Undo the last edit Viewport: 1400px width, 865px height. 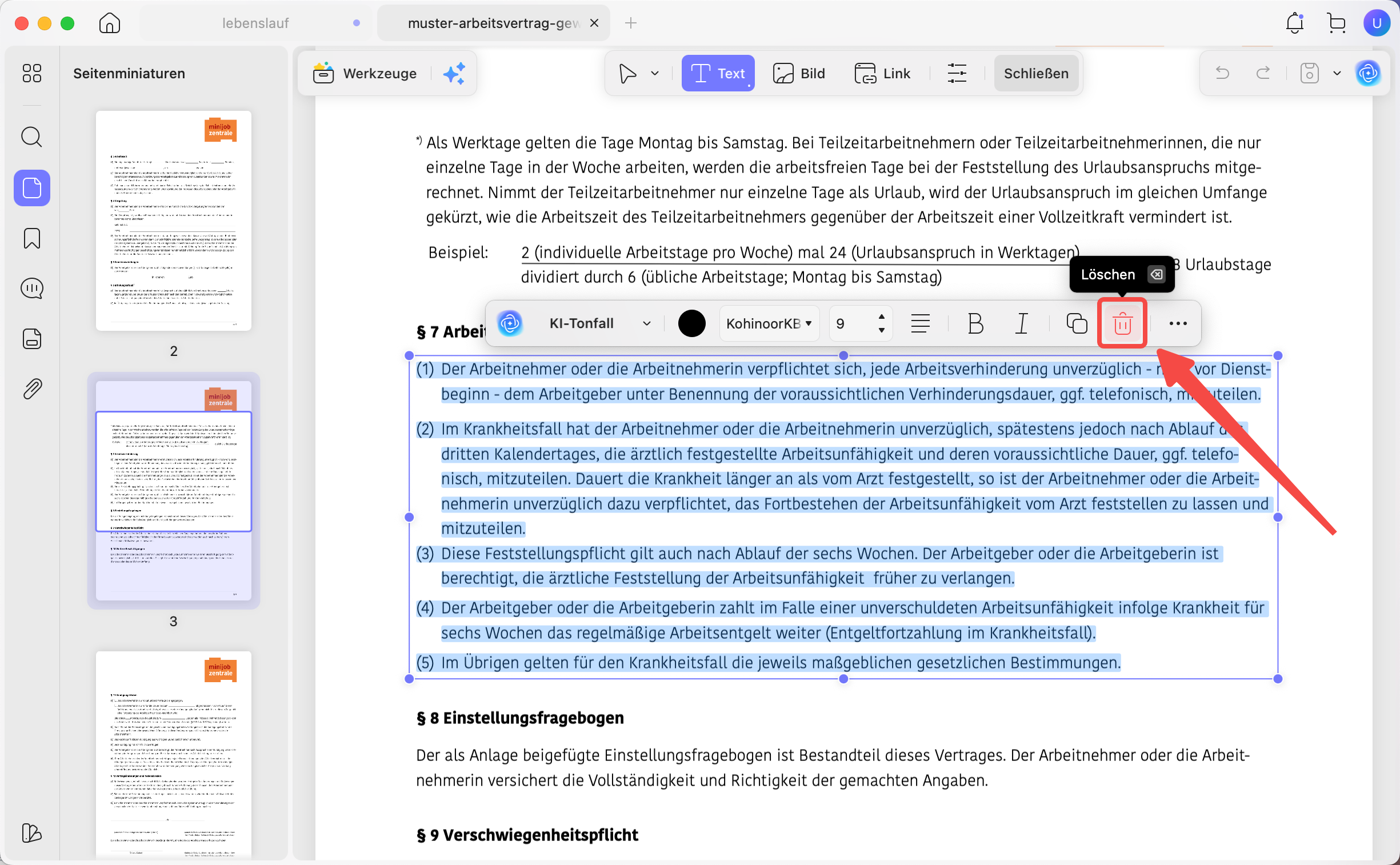[x=1222, y=73]
